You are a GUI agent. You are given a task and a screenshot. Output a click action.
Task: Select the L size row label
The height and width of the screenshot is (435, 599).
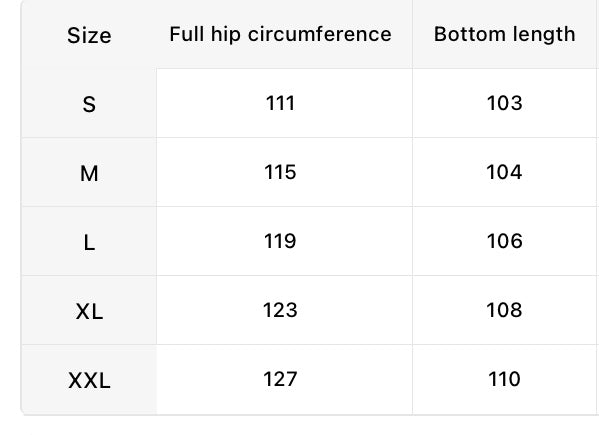click(x=89, y=243)
